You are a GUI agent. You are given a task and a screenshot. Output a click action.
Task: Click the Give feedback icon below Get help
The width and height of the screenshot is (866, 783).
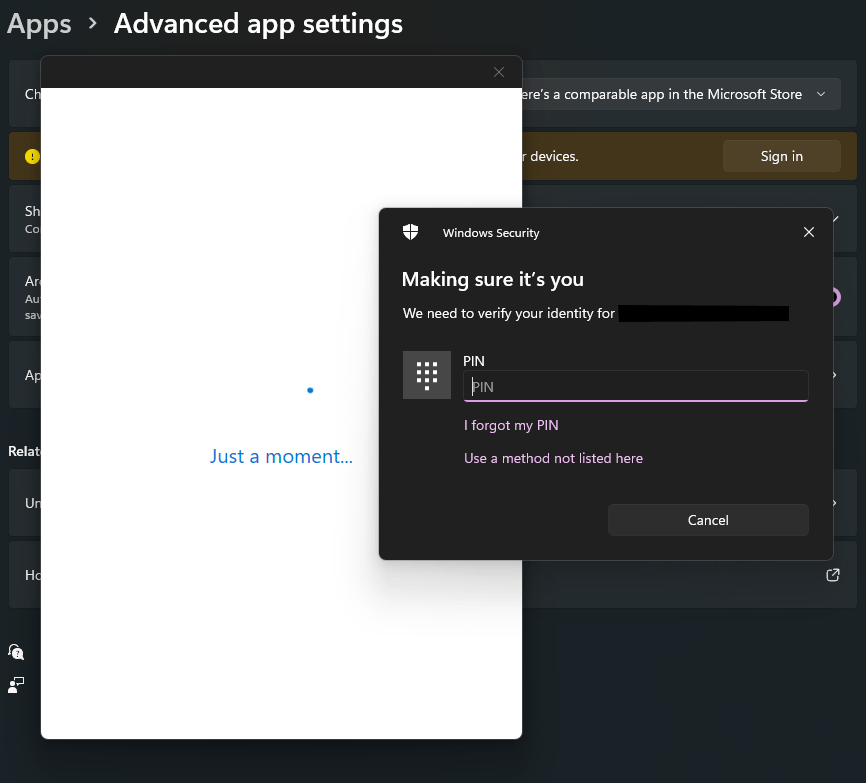point(15,685)
